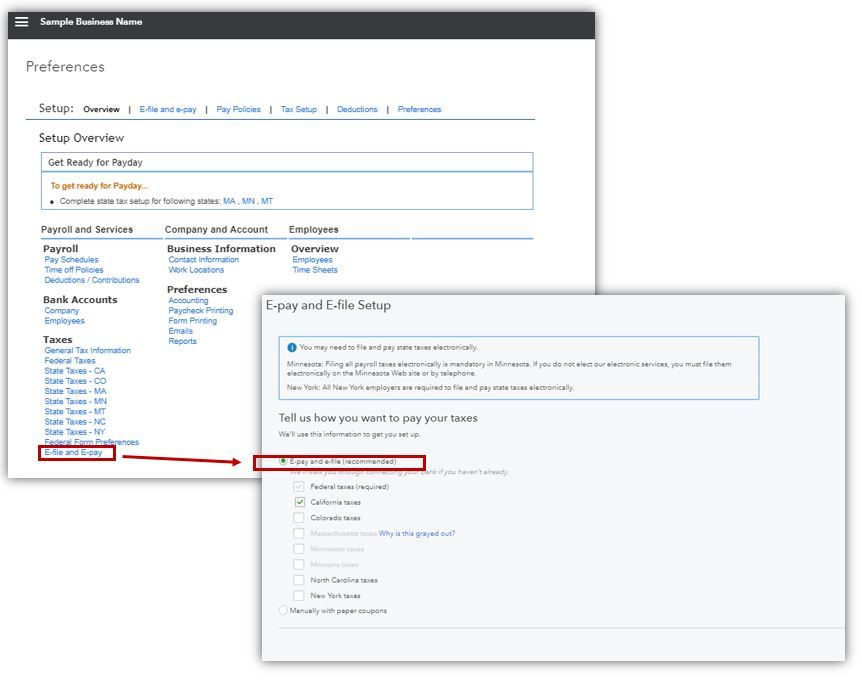Click the MN state link in Payday notice

(248, 201)
